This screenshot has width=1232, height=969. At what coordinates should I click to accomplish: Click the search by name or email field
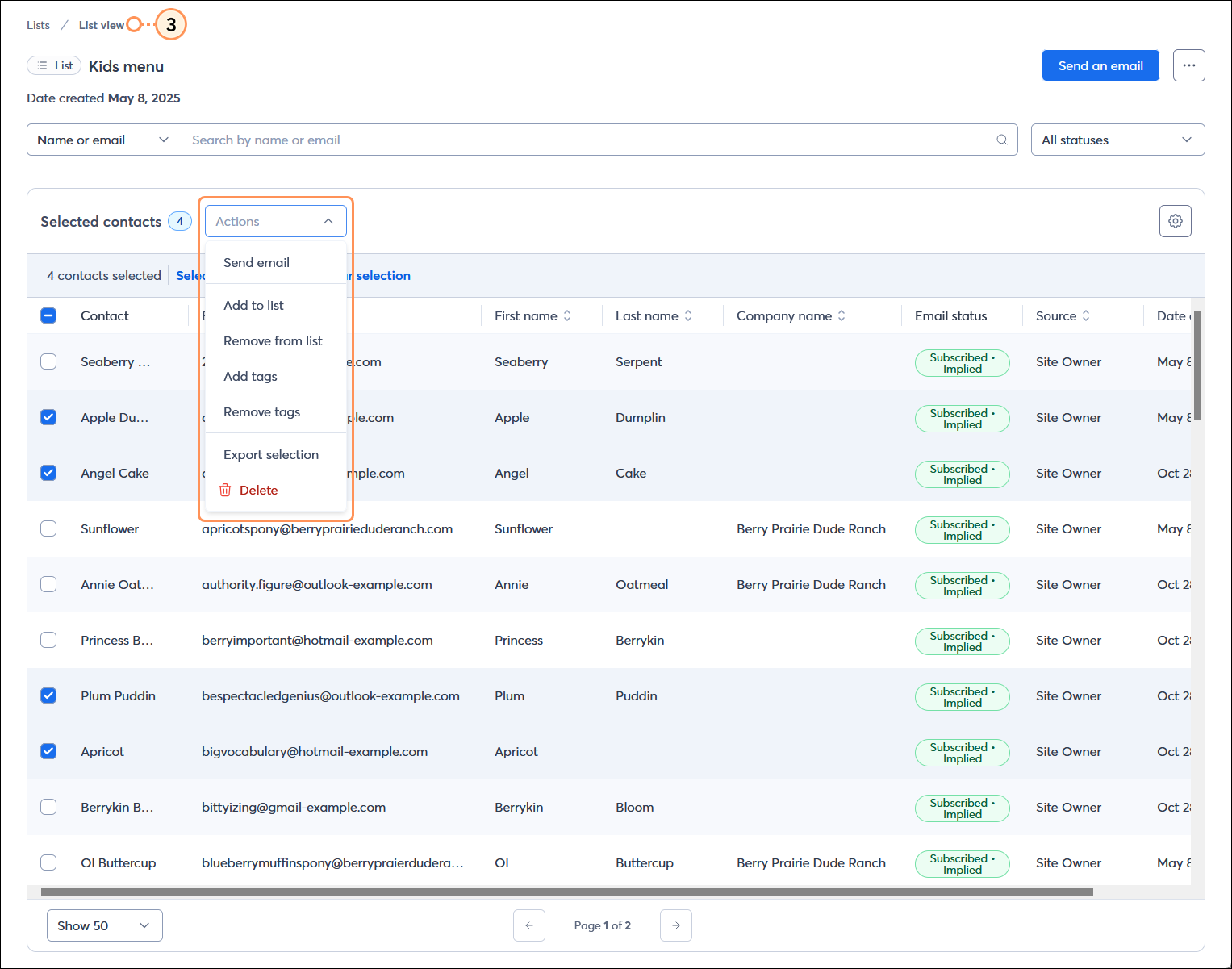pyautogui.click(x=565, y=140)
